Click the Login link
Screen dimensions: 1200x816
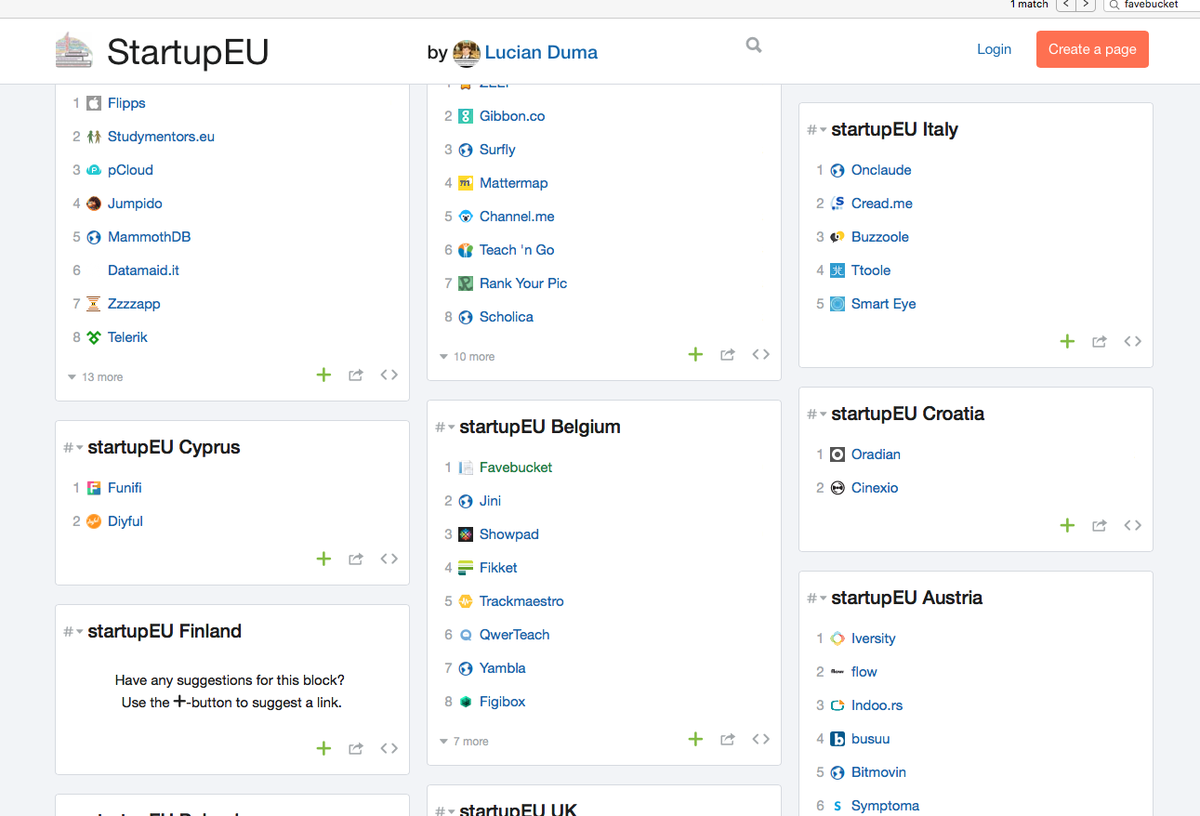click(994, 49)
